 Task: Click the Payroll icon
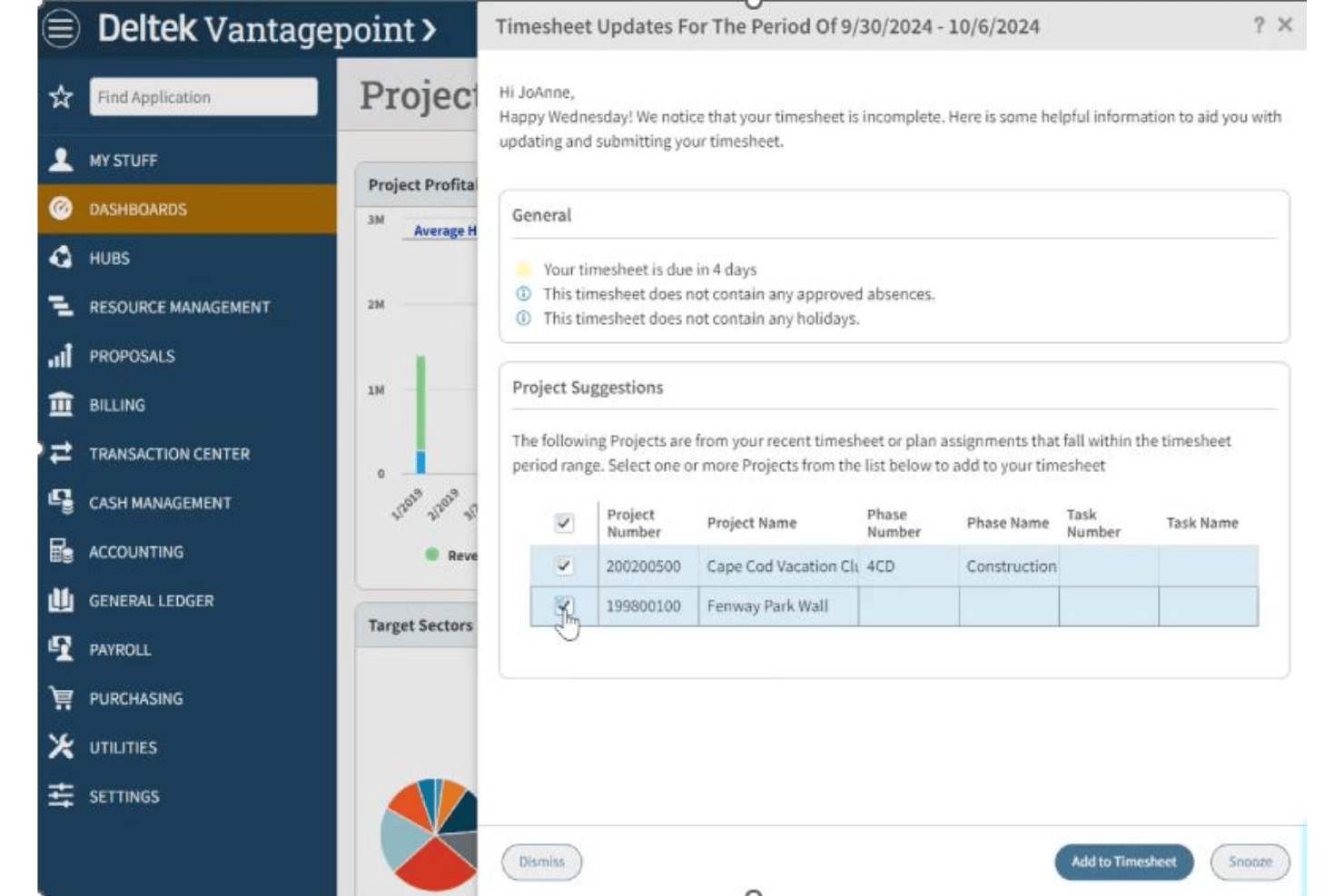[61, 649]
